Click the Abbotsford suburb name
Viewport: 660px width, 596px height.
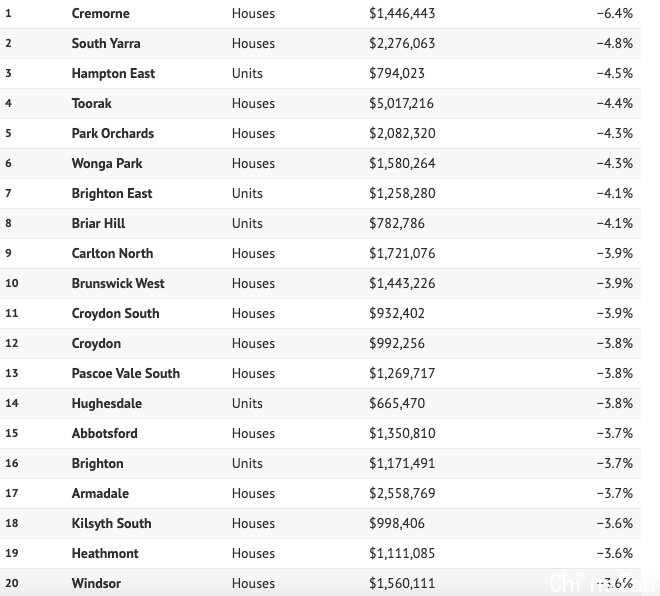[x=104, y=433]
